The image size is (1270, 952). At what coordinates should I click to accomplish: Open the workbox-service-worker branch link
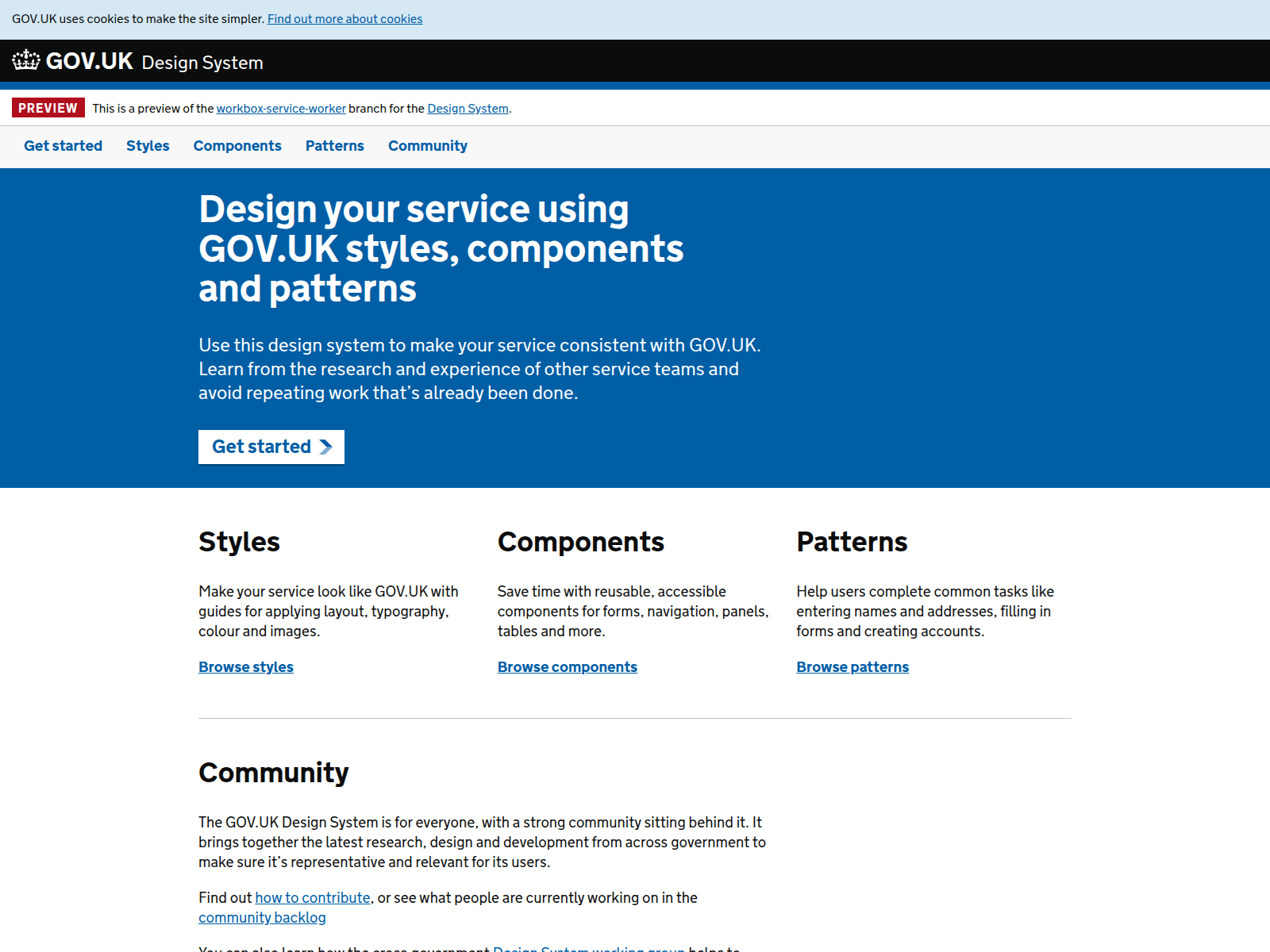[281, 109]
